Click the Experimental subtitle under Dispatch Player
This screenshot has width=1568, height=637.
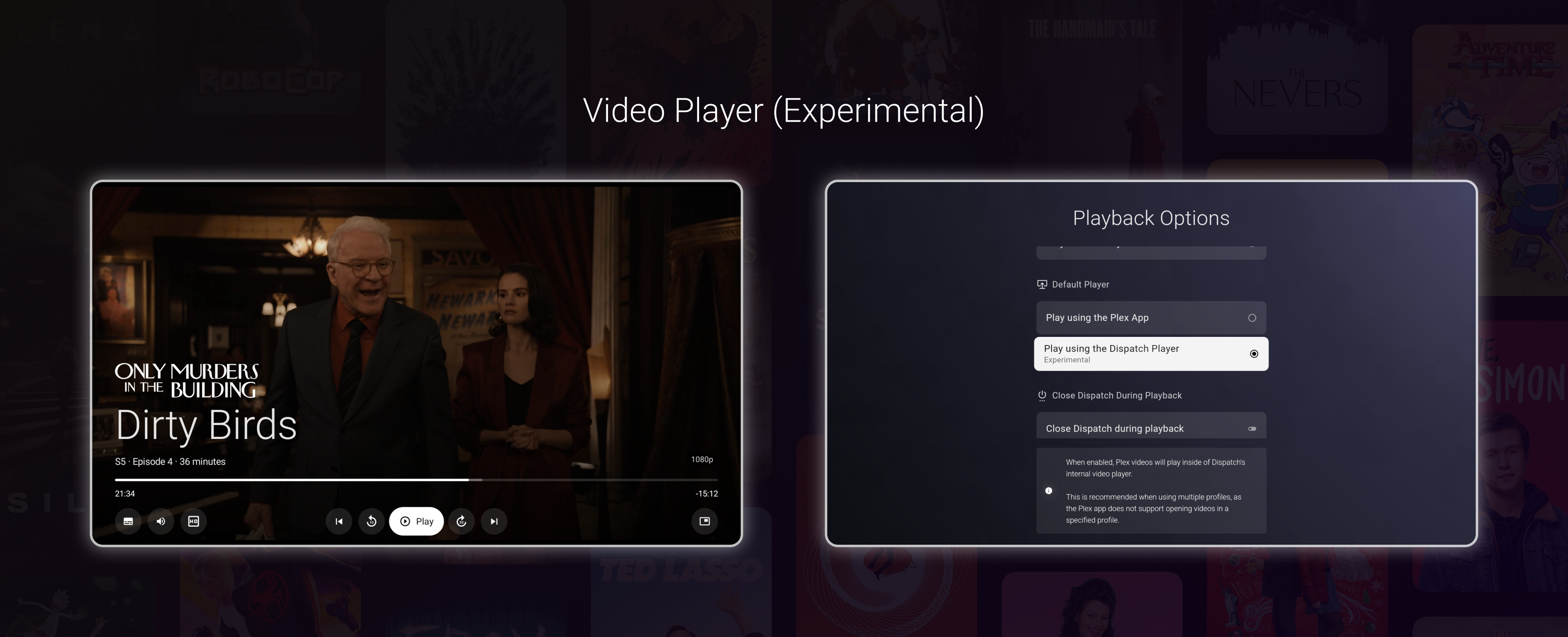1067,360
